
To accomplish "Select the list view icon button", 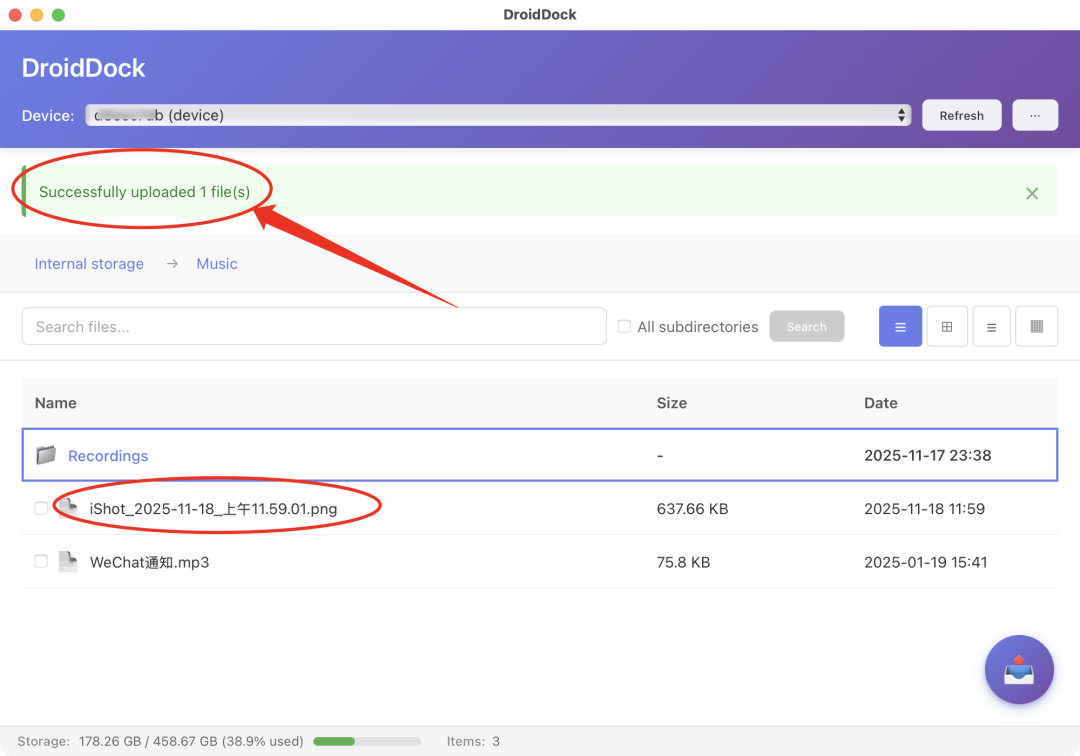I will point(900,326).
